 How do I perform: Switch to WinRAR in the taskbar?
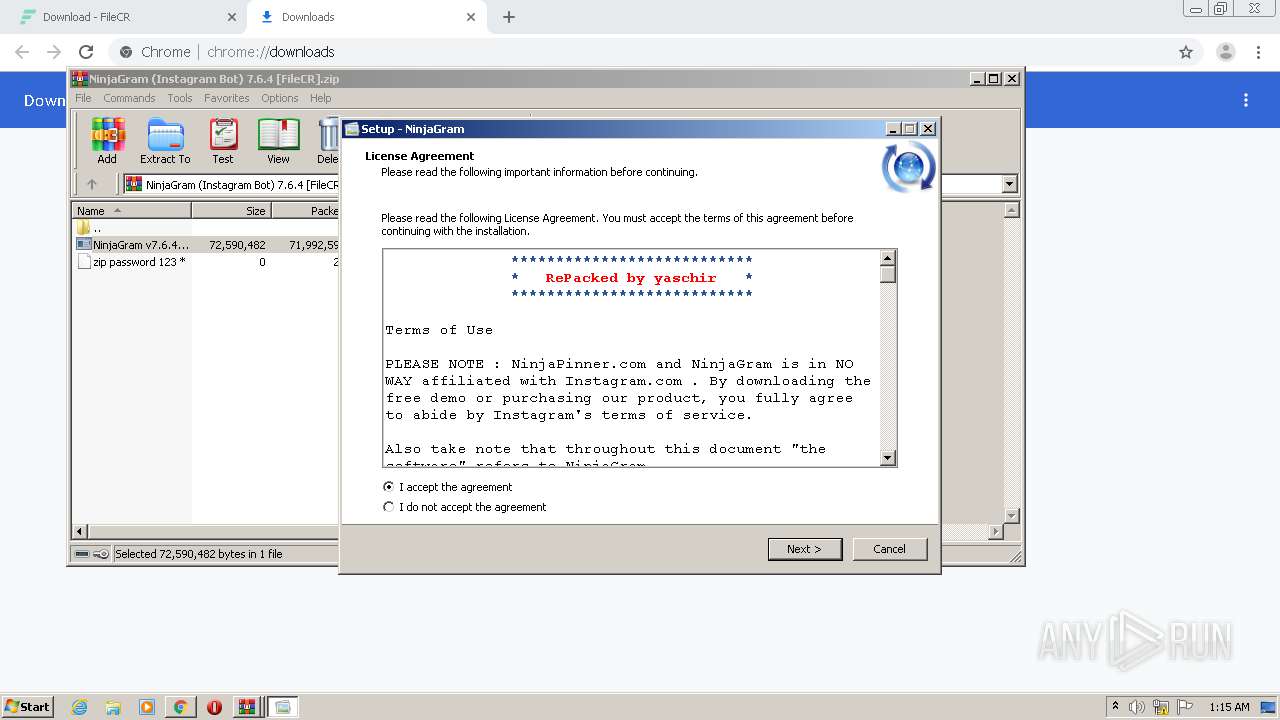(x=246, y=707)
